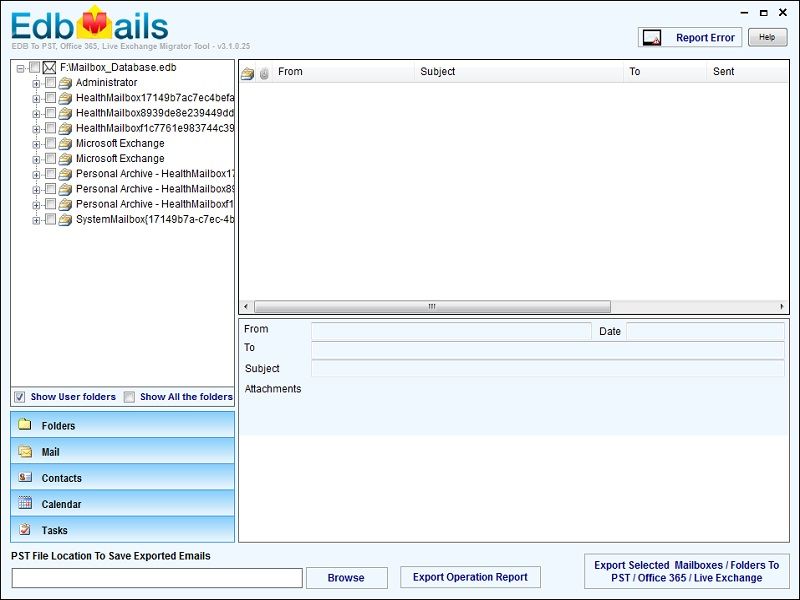This screenshot has width=800, height=600.
Task: Tick the HealthMailboxf1c7761e983744c39 checkbox
Action: tap(51, 128)
